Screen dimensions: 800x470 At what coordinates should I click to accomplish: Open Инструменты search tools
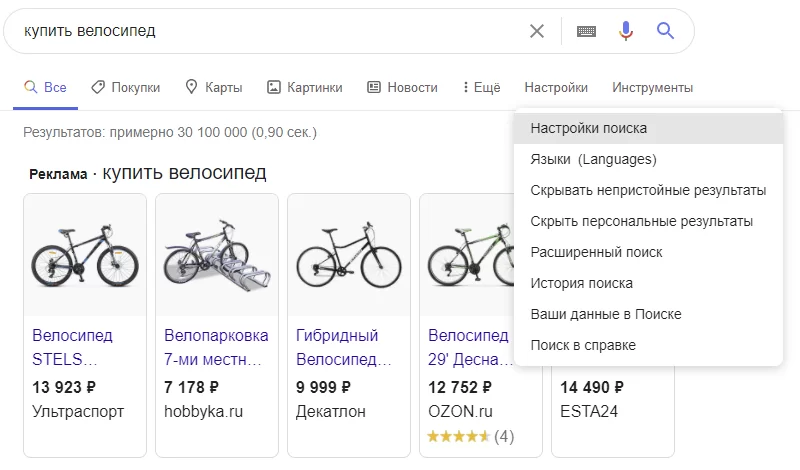[x=652, y=88]
